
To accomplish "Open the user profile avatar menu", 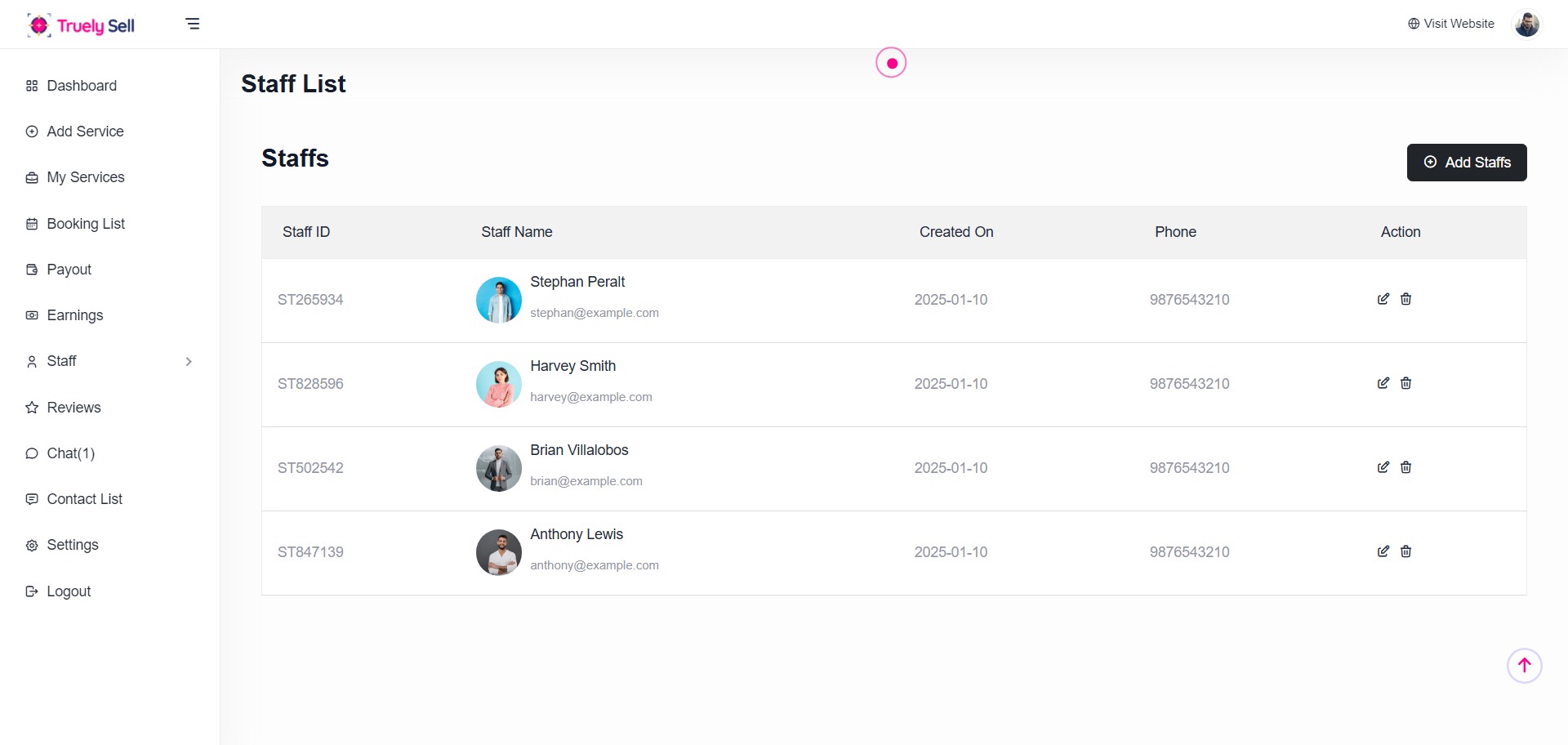I will click(x=1526, y=24).
